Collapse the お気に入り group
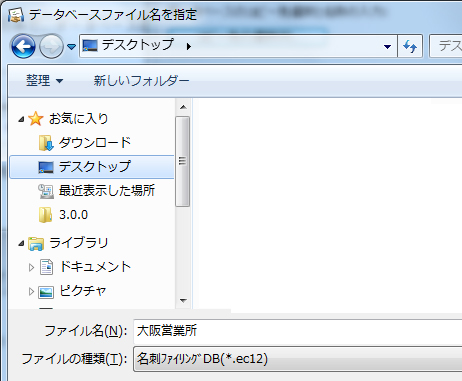Viewport: 462px width, 381px height. click(x=21, y=119)
